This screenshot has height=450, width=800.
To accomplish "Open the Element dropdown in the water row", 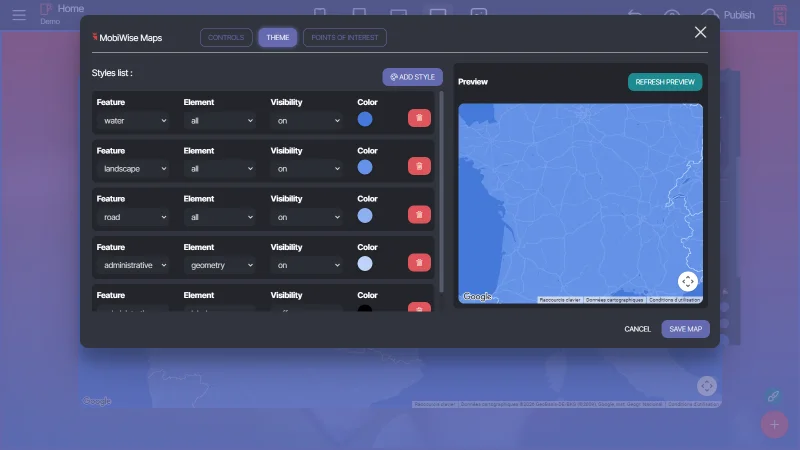I will [x=220, y=121].
